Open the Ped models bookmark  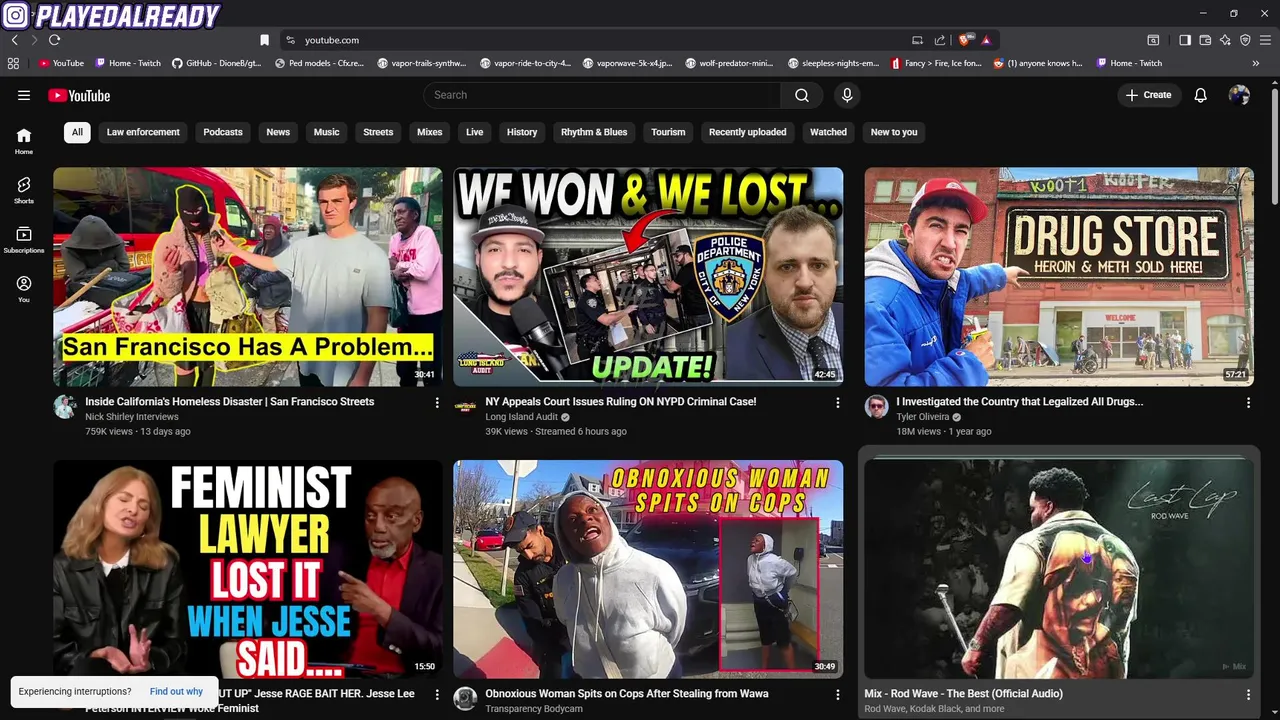[319, 63]
